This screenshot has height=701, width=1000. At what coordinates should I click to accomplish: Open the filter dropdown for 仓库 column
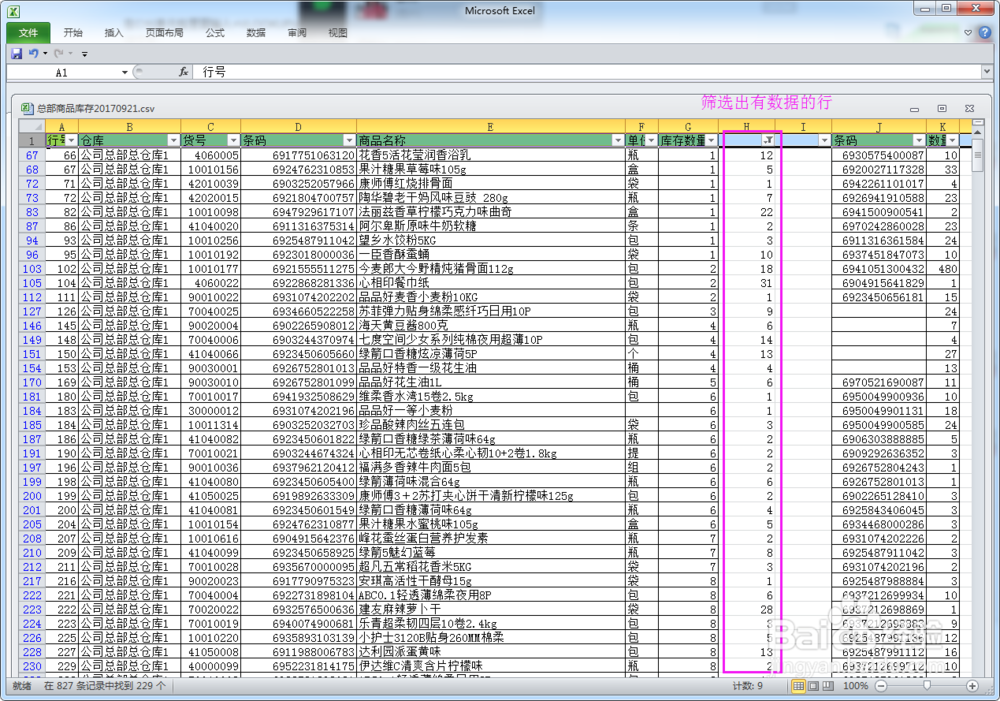(173, 140)
